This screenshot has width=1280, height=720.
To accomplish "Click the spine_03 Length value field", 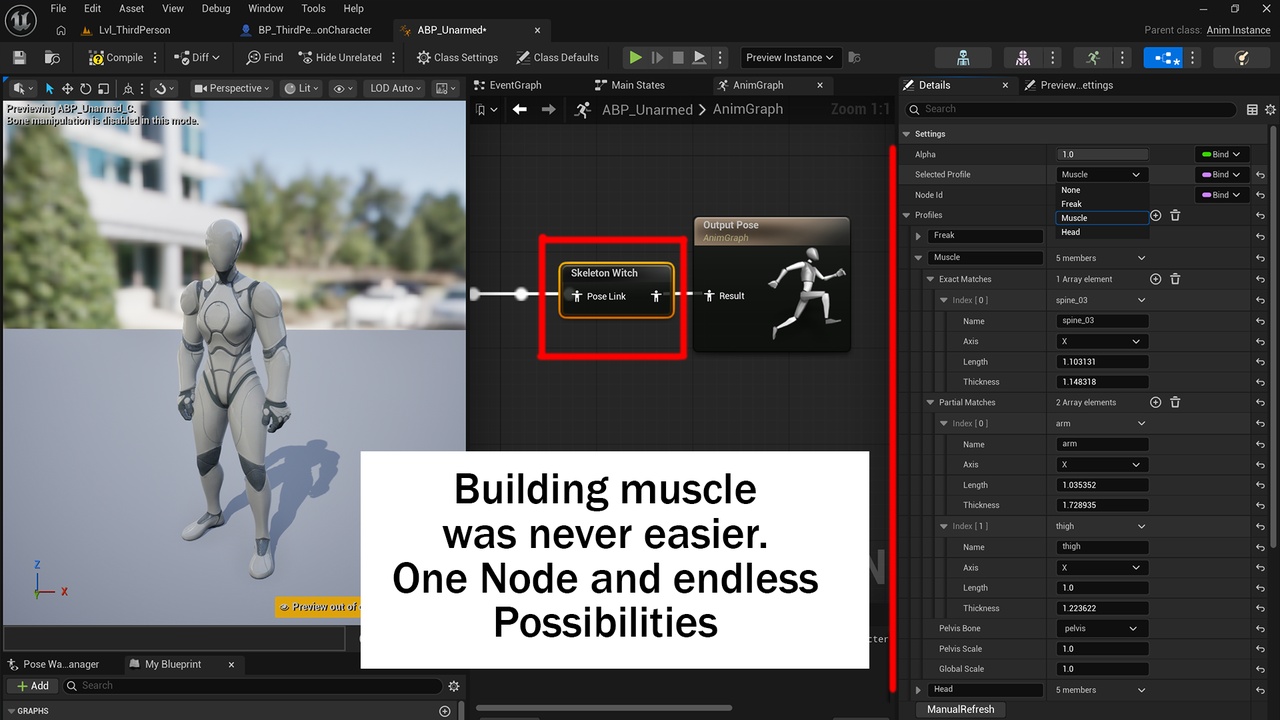I will coord(1102,362).
